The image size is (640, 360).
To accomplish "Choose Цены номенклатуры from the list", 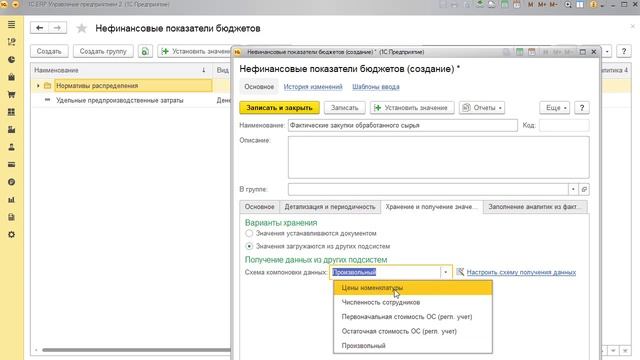I will (x=413, y=288).
